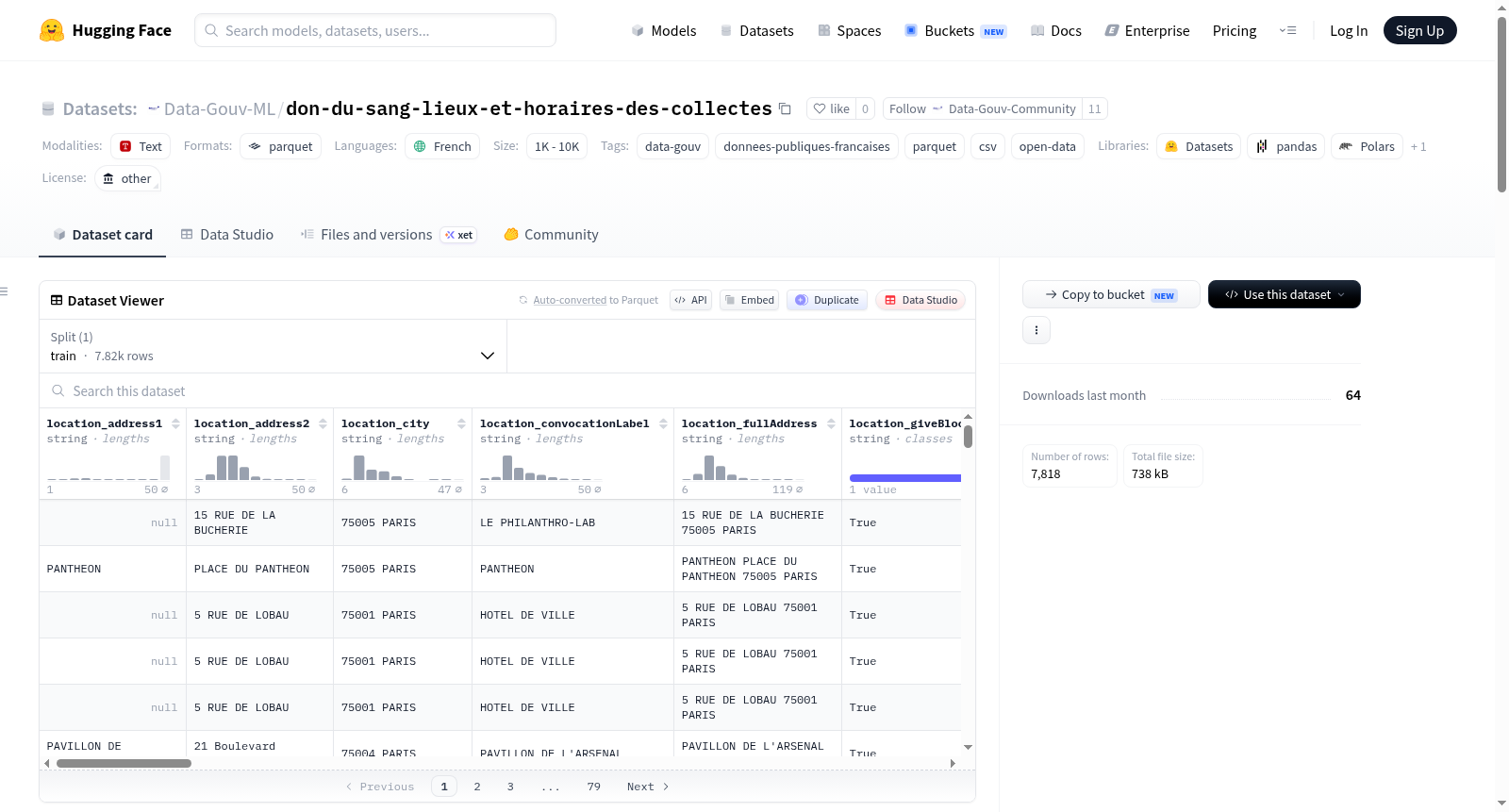This screenshot has width=1509, height=812.
Task: Select the 1K - 10K size tag
Action: [x=556, y=146]
